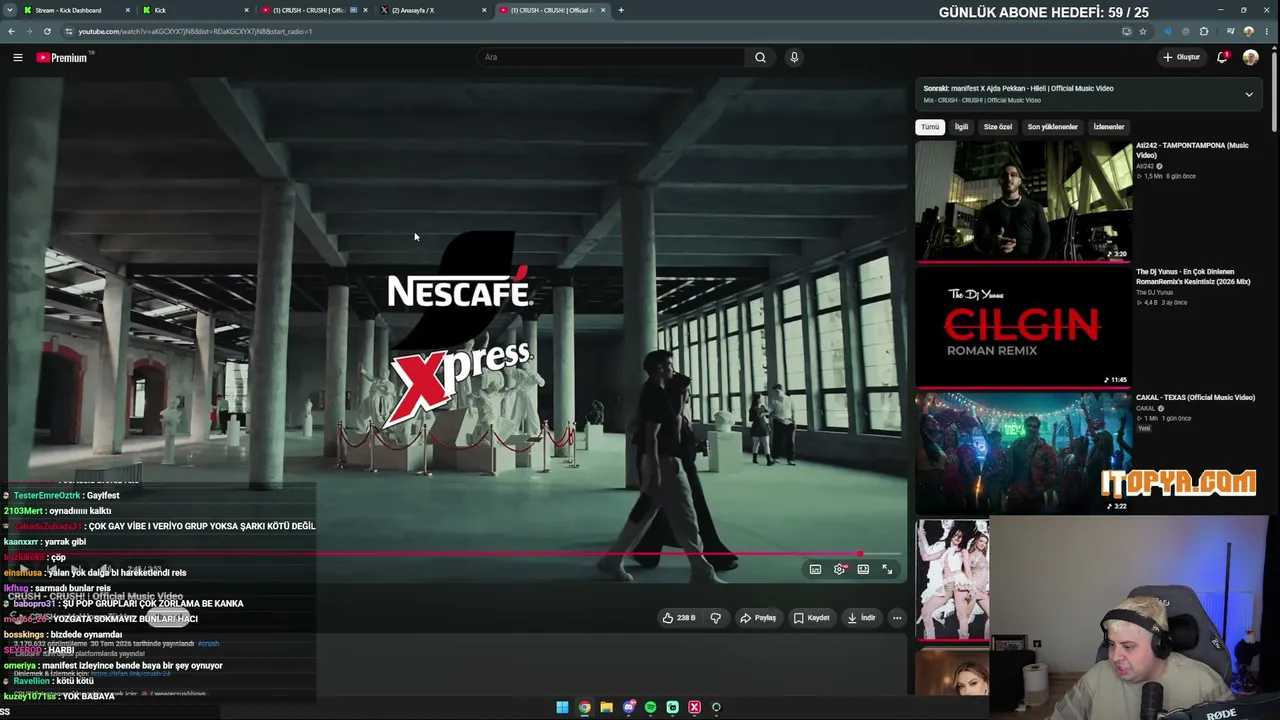Open the CAKAL TEXAS video thumbnail
1280x720 pixels.
pyautogui.click(x=1024, y=452)
